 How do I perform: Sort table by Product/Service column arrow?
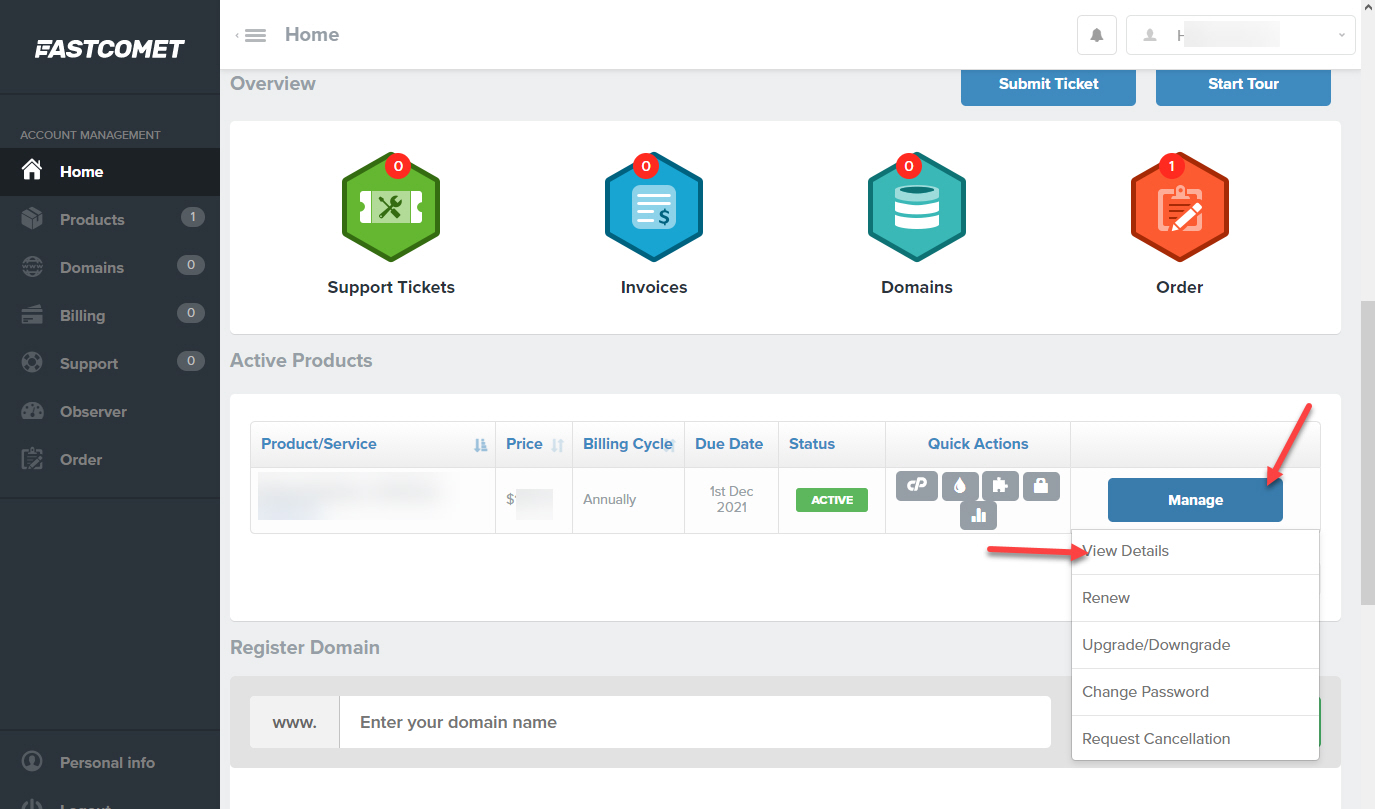pos(480,445)
